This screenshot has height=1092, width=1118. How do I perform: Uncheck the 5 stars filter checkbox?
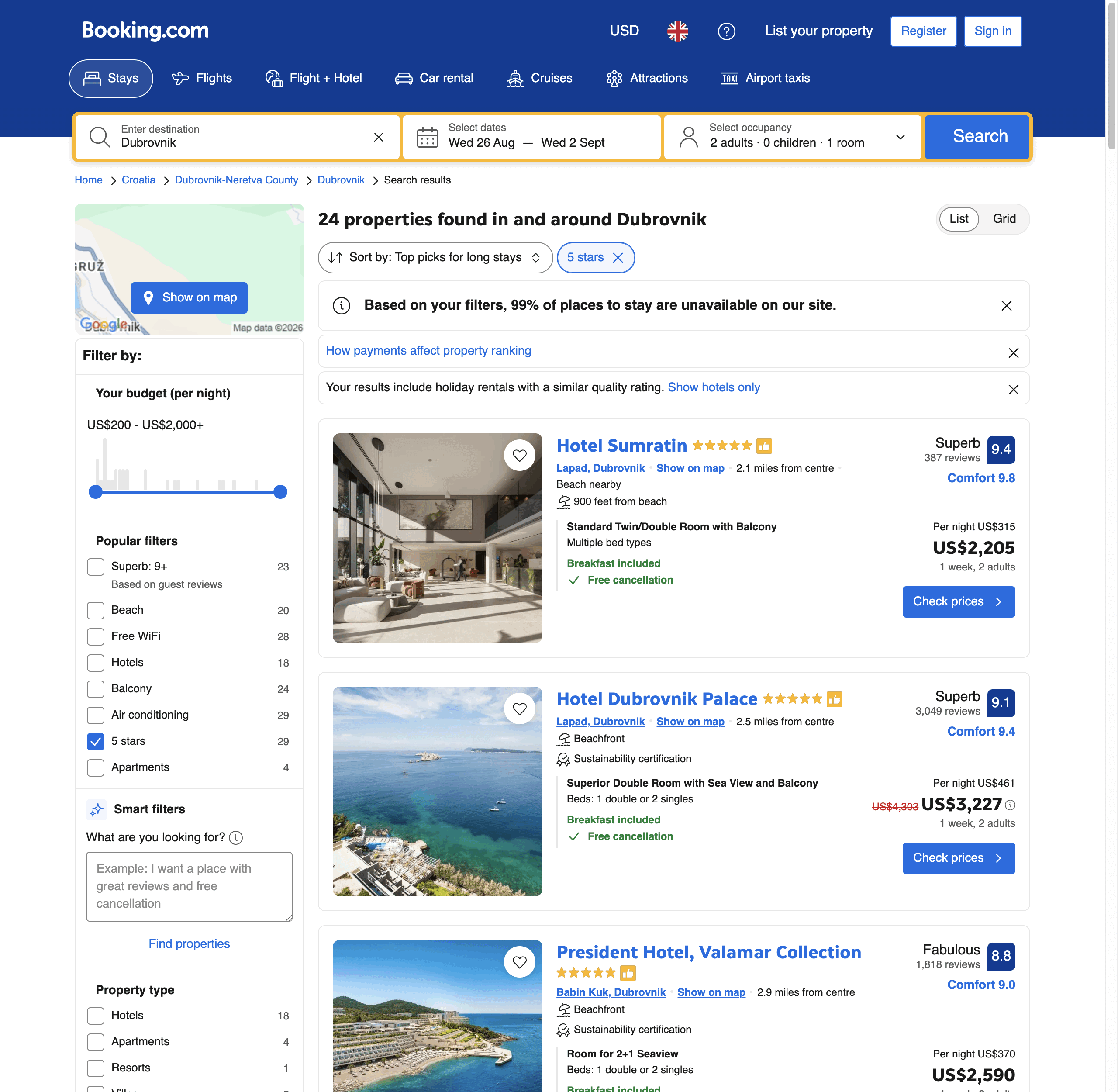[x=96, y=742]
